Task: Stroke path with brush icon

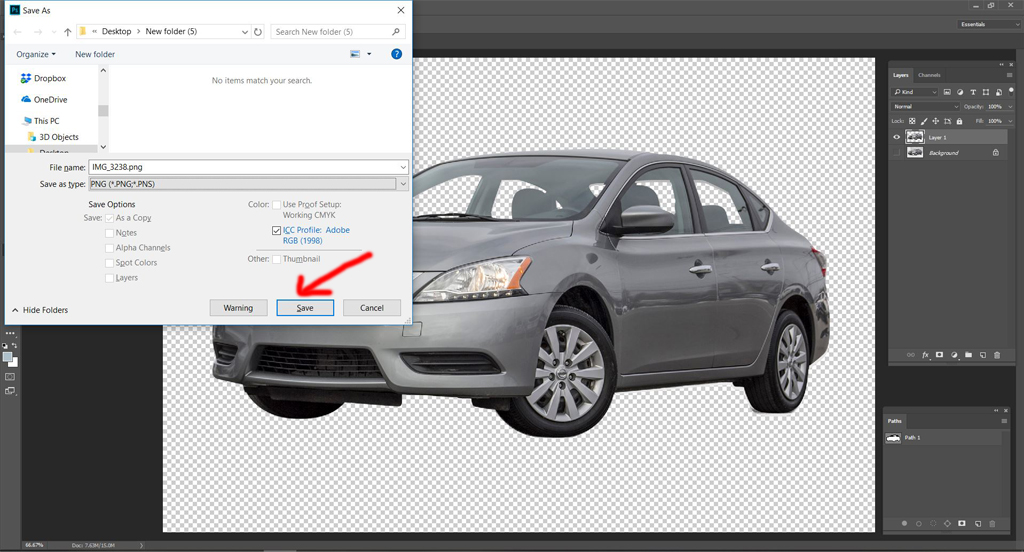Action: (x=919, y=523)
